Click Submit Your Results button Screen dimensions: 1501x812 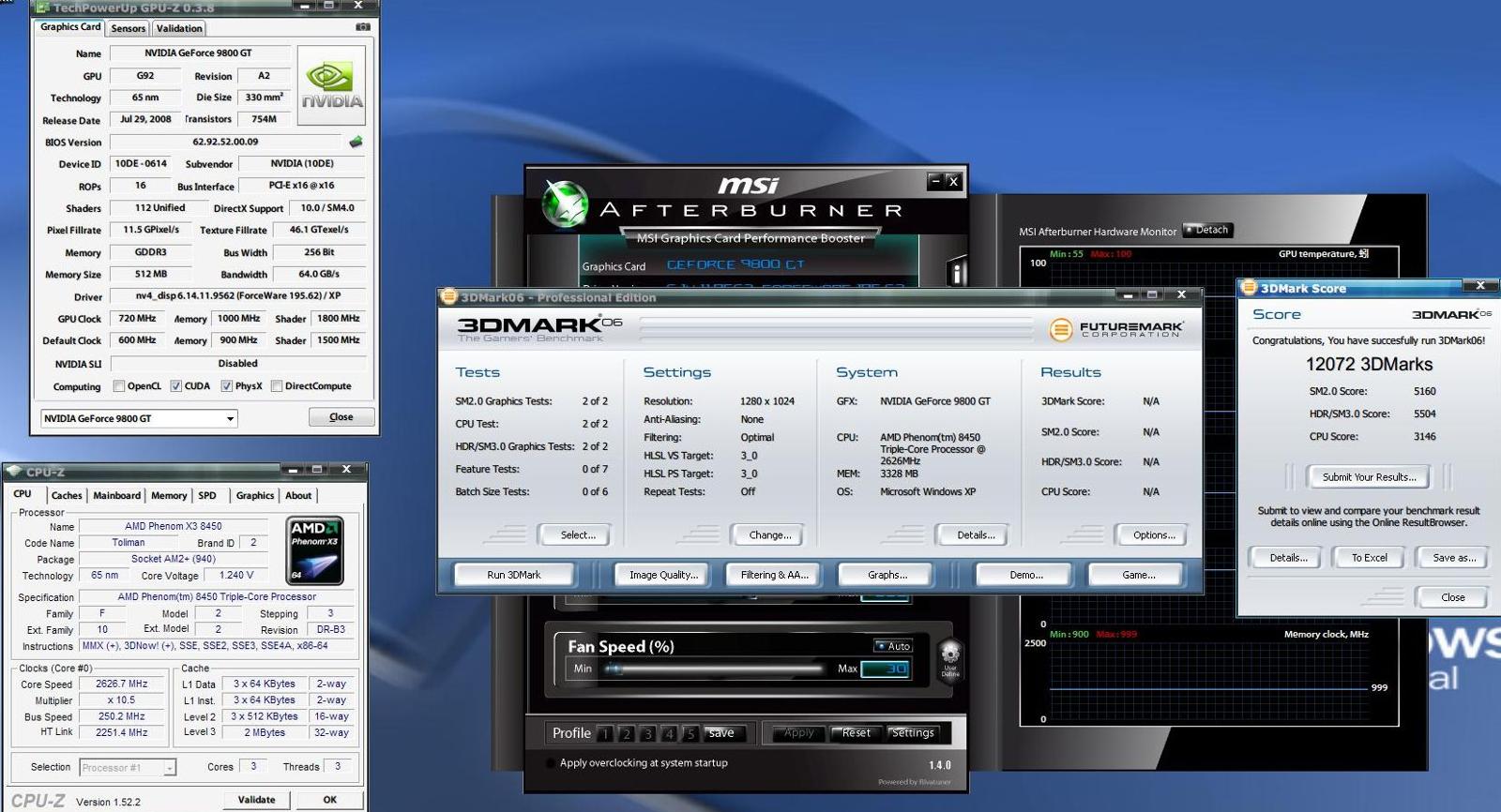(x=1369, y=476)
